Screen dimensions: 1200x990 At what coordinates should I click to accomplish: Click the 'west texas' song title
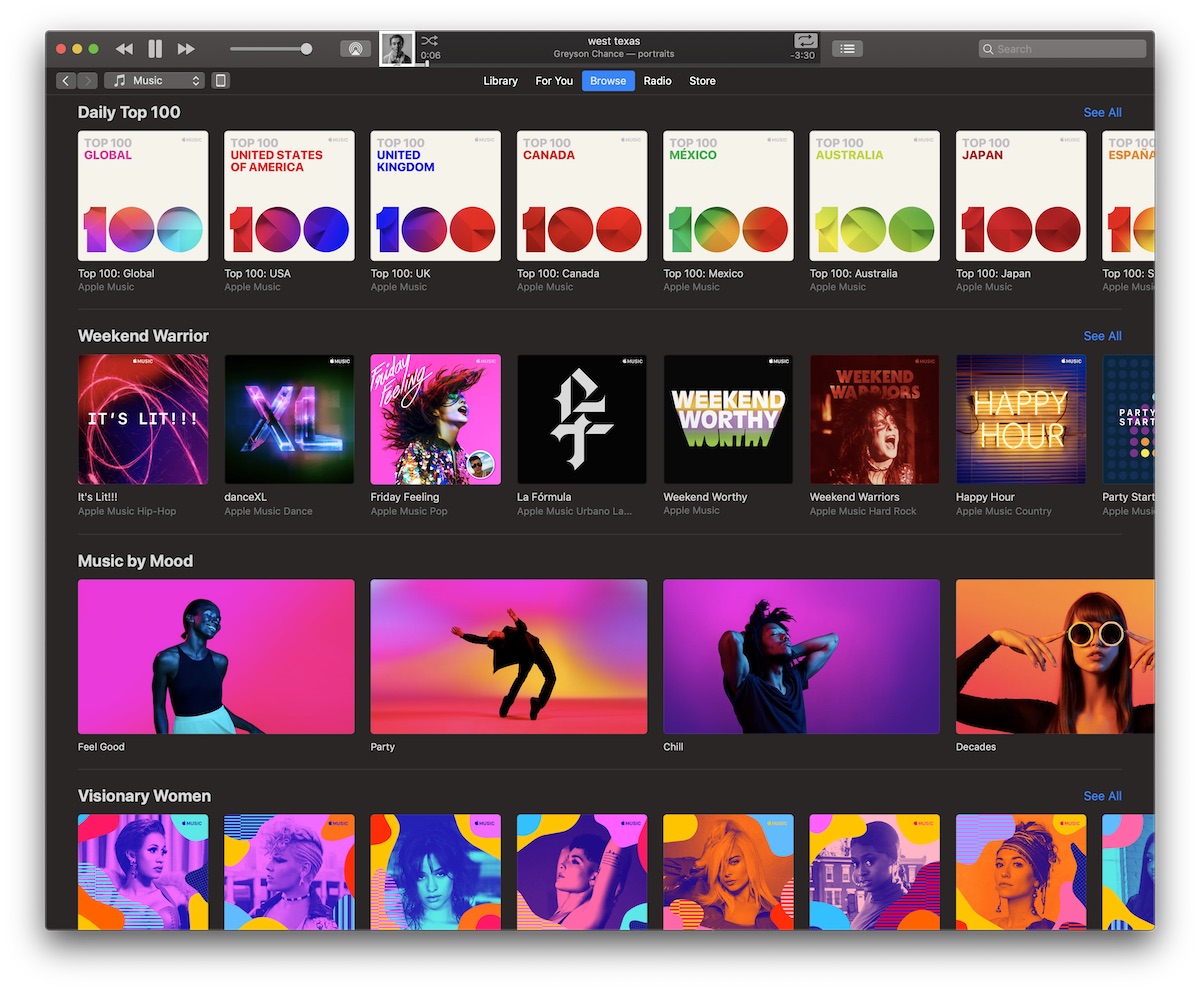coord(614,41)
